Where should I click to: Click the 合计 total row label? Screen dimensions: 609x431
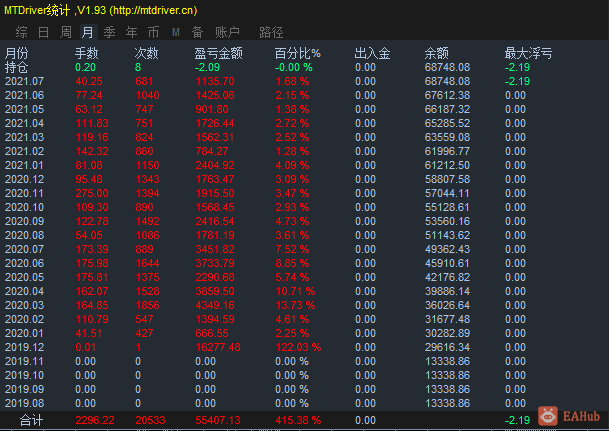31,420
